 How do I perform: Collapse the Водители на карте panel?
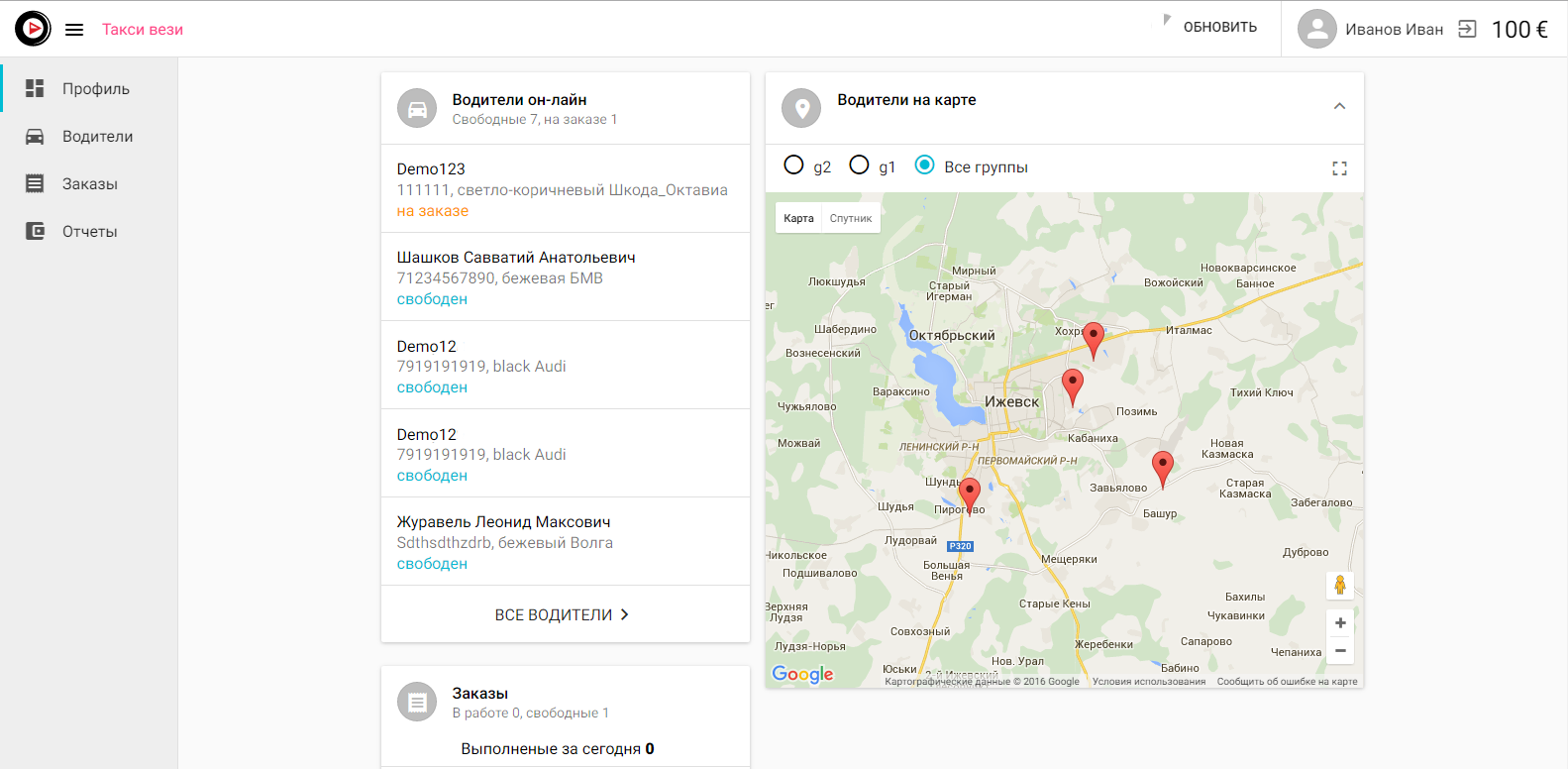(1339, 106)
